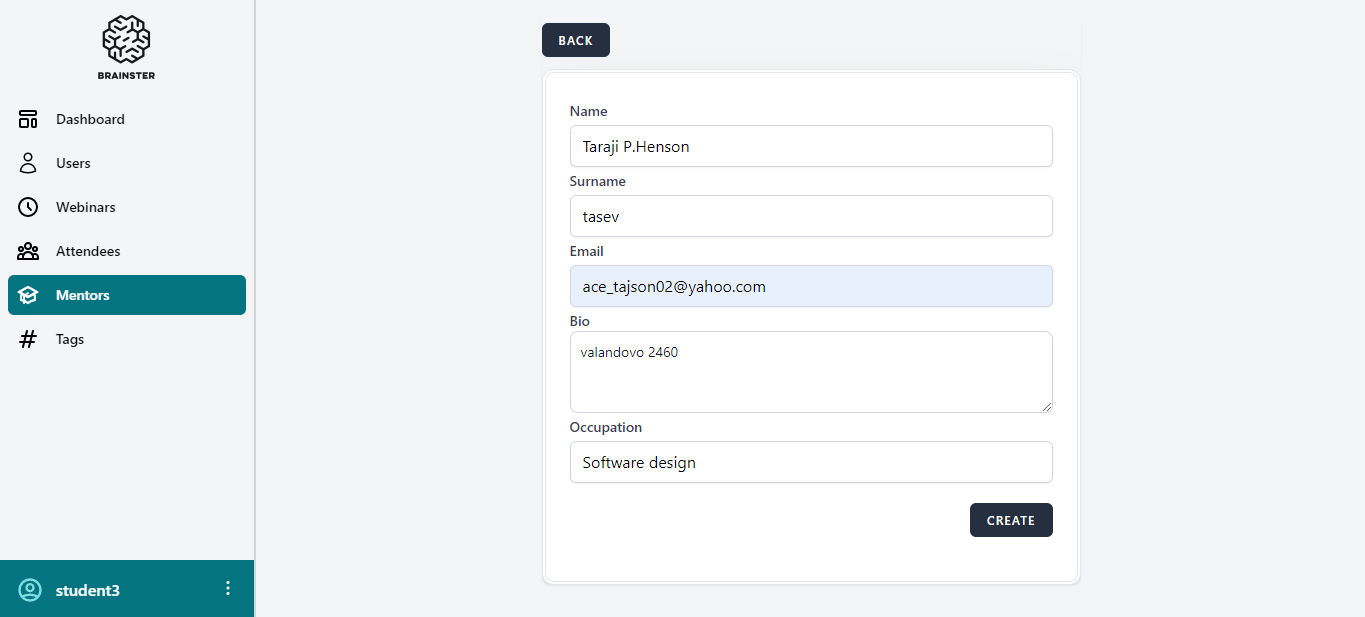Click the Webinars clock icon
Image resolution: width=1365 pixels, height=617 pixels.
click(28, 207)
